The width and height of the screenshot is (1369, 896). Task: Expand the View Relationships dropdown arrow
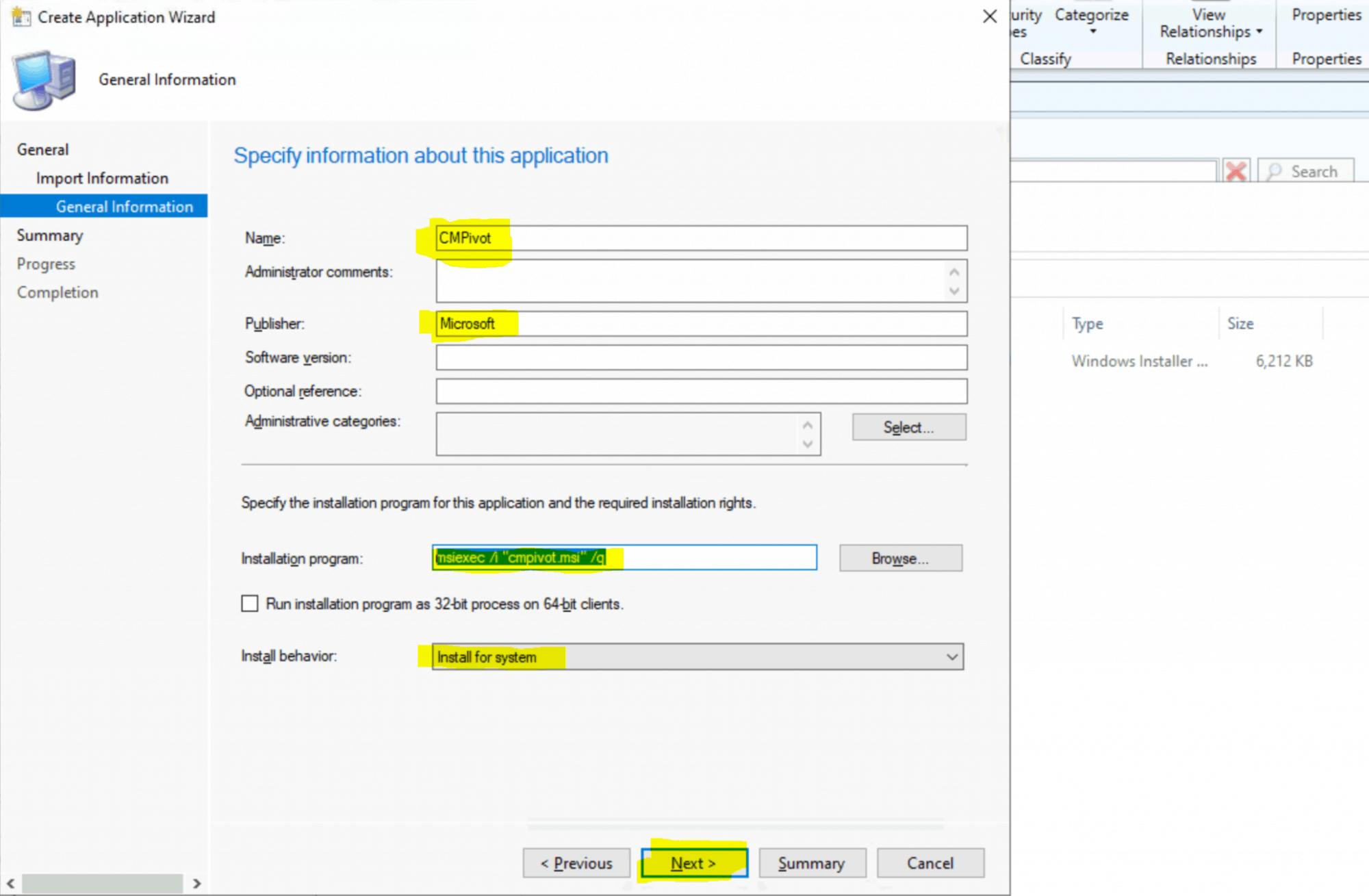coord(1259,31)
